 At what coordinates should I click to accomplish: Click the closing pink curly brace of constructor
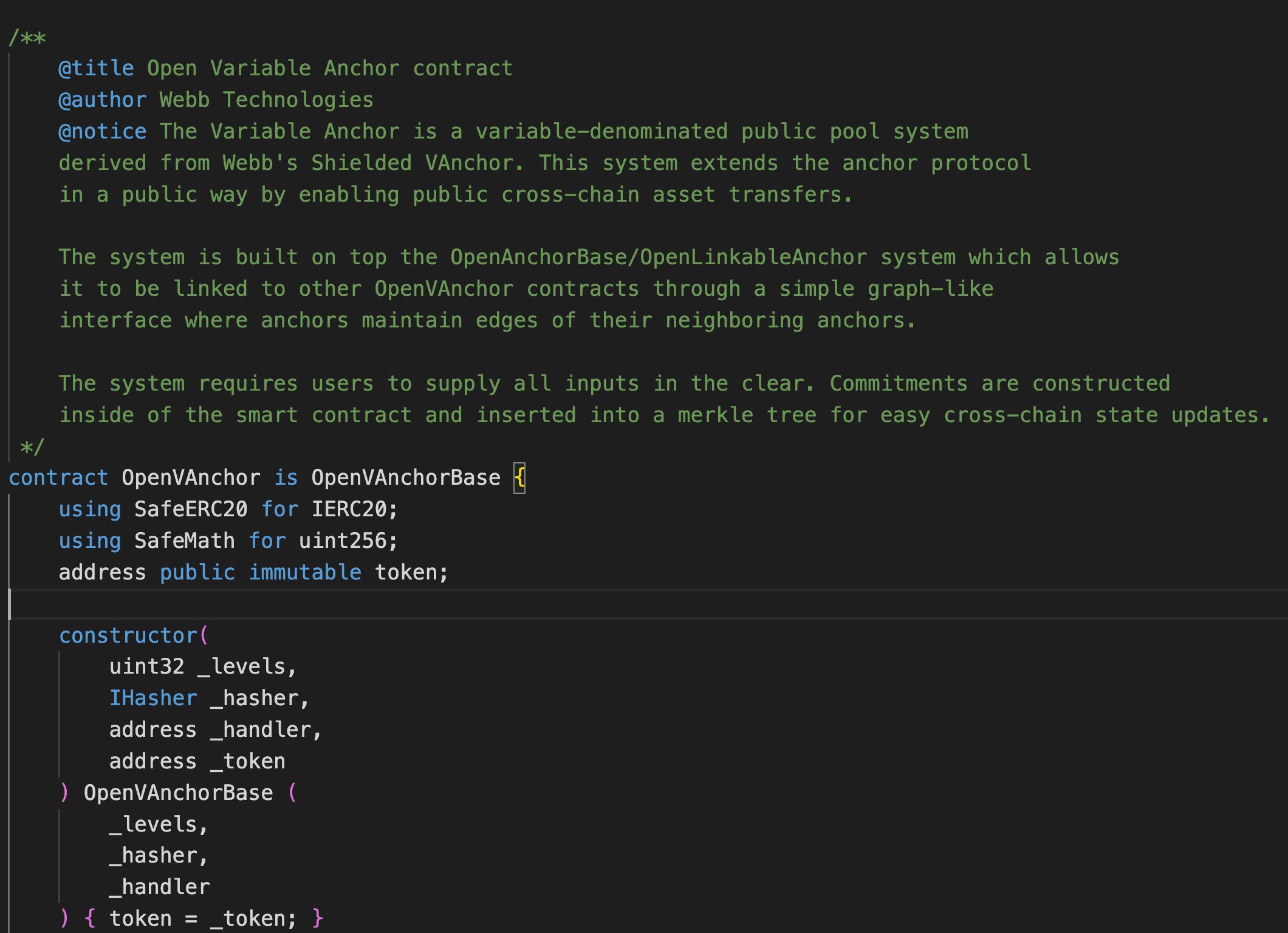[317, 919]
